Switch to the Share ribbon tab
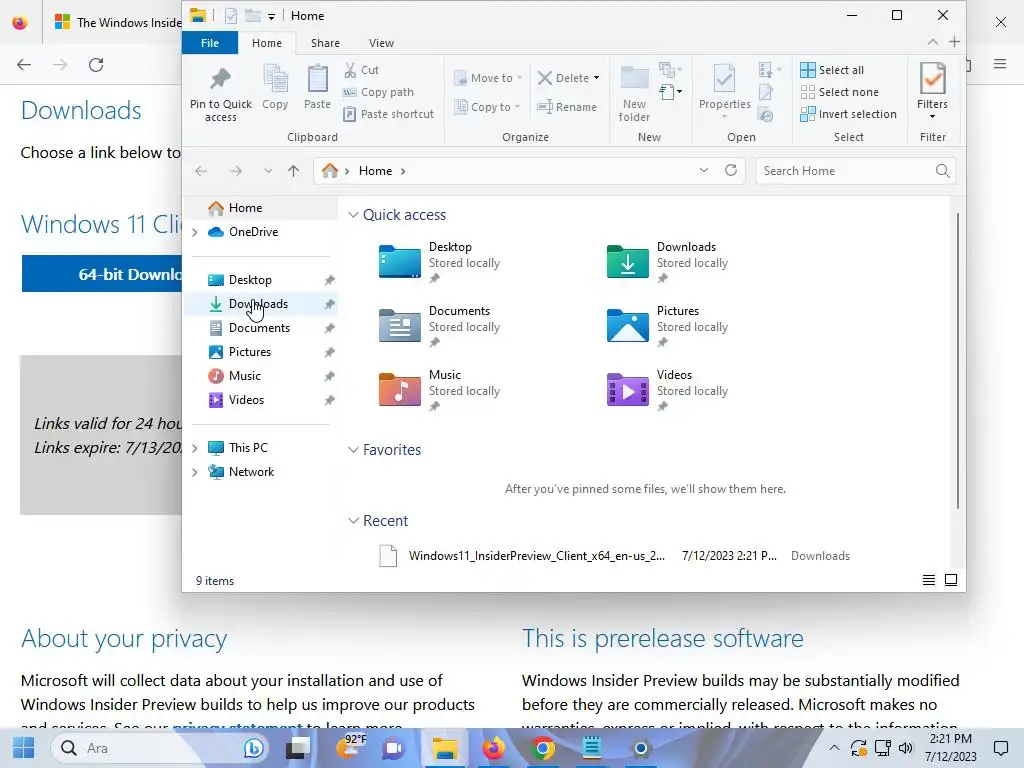Viewport: 1024px width, 768px height. (325, 43)
